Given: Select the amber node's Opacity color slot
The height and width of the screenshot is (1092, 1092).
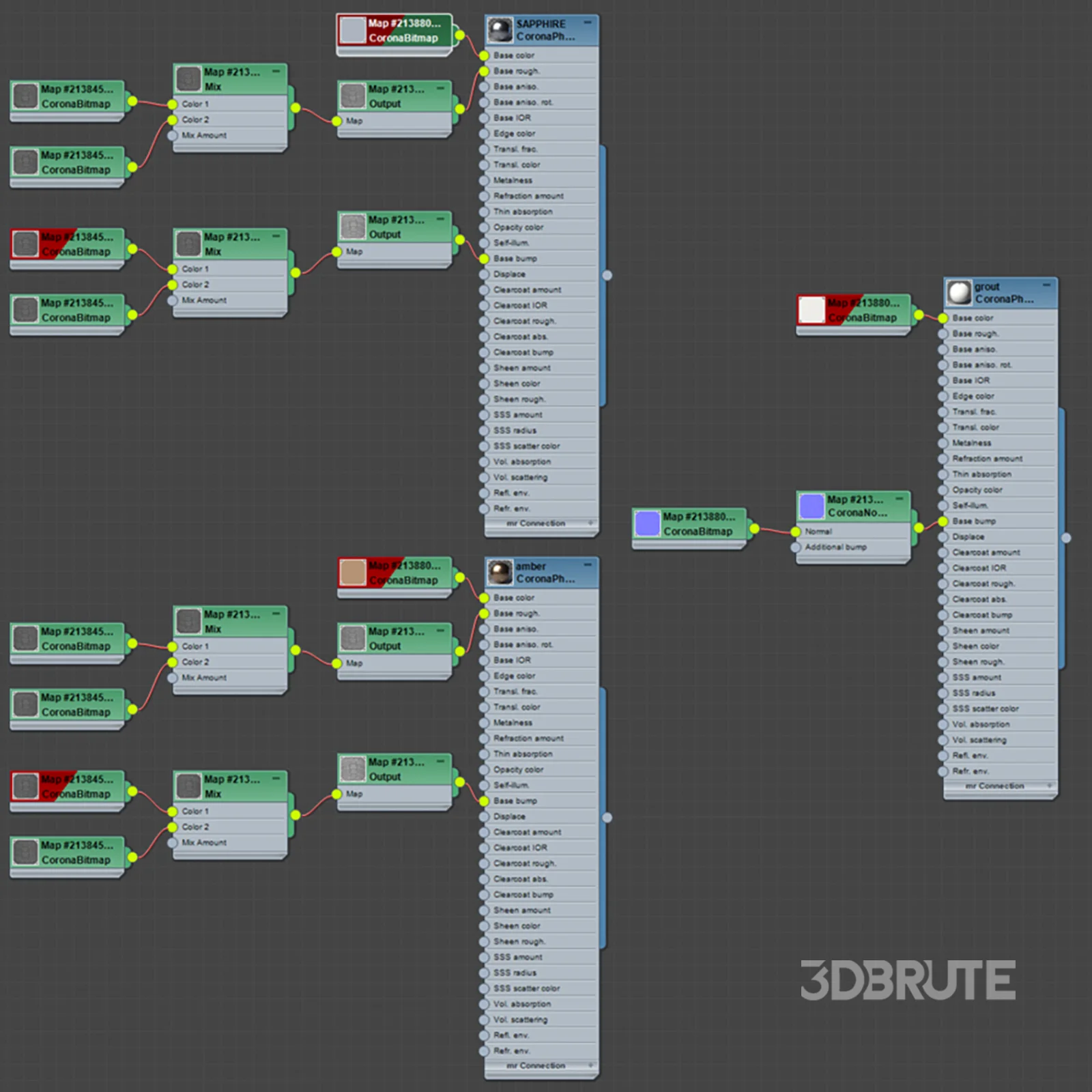Looking at the screenshot, I should tap(519, 770).
